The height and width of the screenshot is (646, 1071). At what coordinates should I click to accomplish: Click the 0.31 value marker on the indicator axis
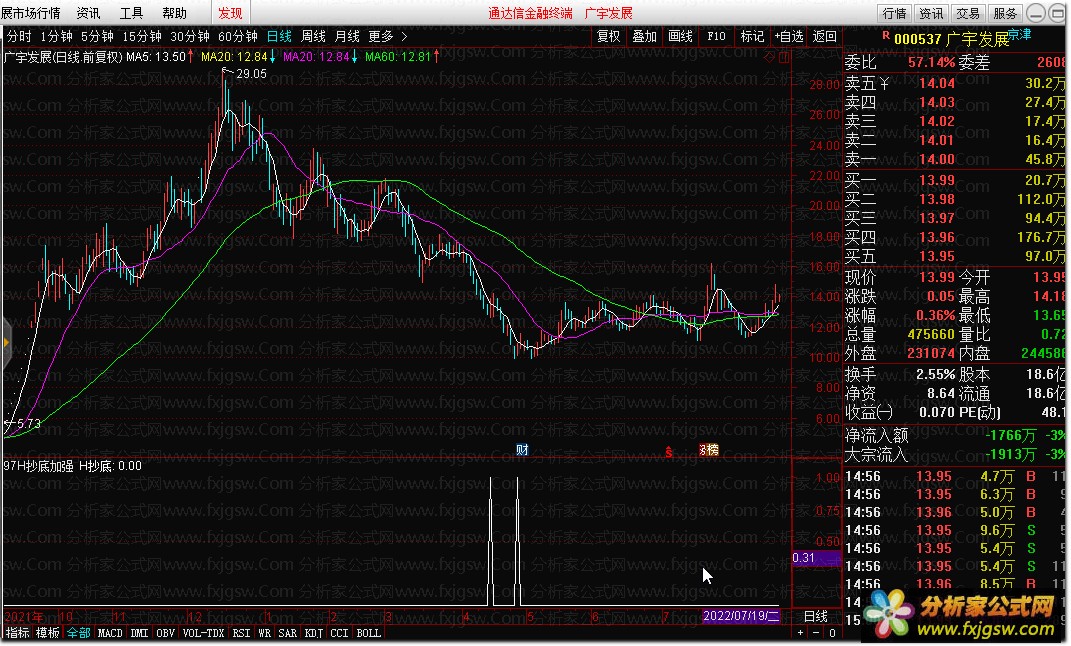[816, 558]
